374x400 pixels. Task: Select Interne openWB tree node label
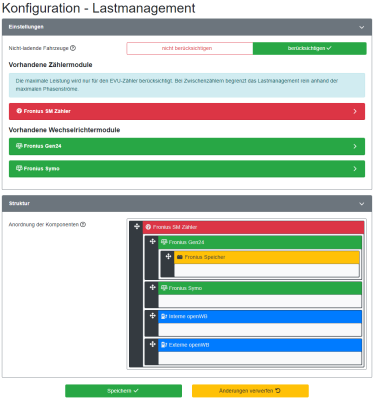coord(188,316)
